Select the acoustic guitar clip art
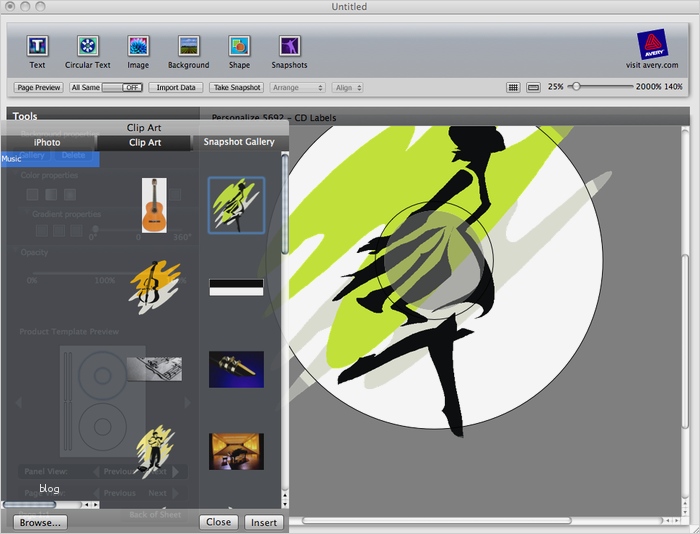The height and width of the screenshot is (534, 700). click(154, 205)
